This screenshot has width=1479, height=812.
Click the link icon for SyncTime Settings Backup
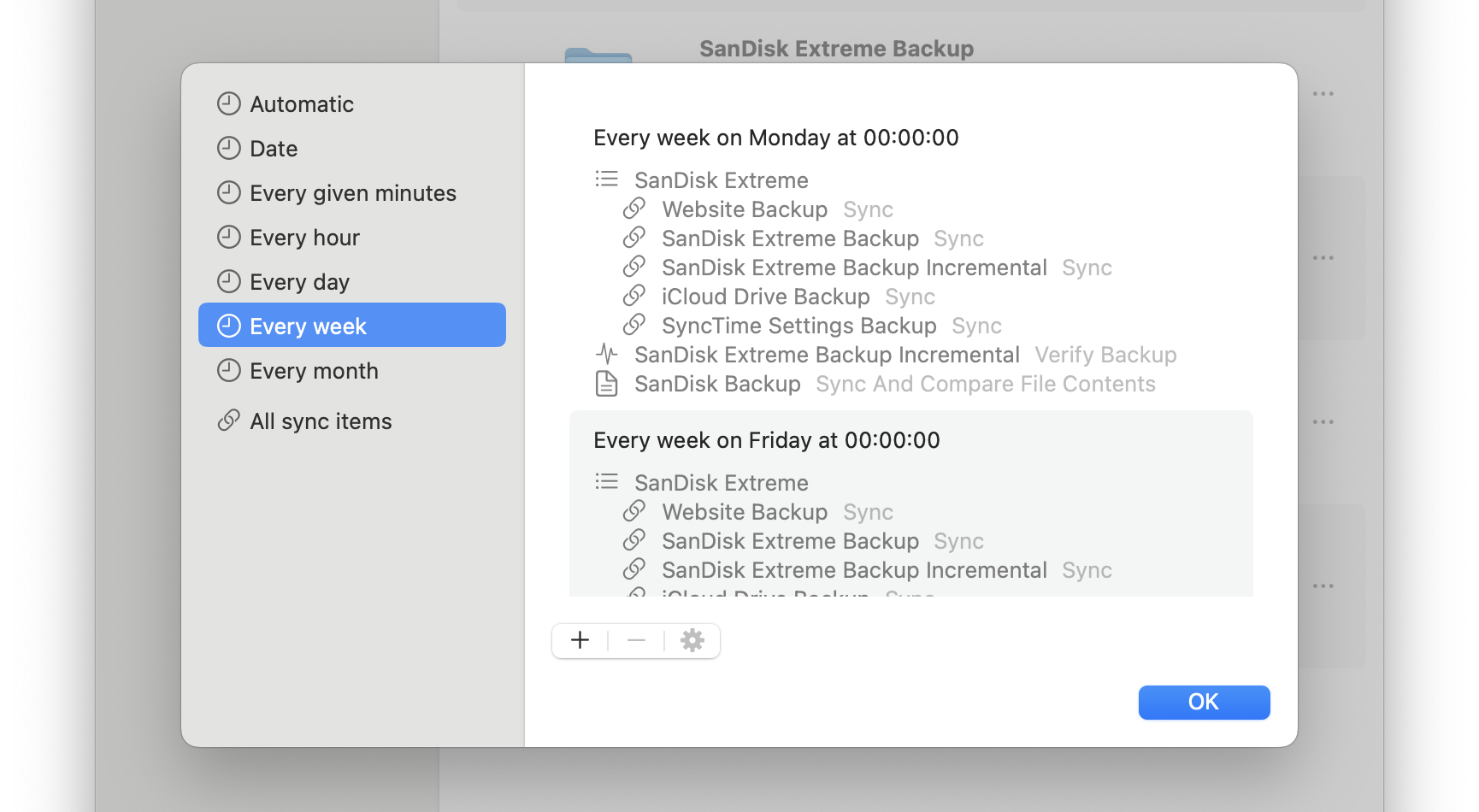633,325
